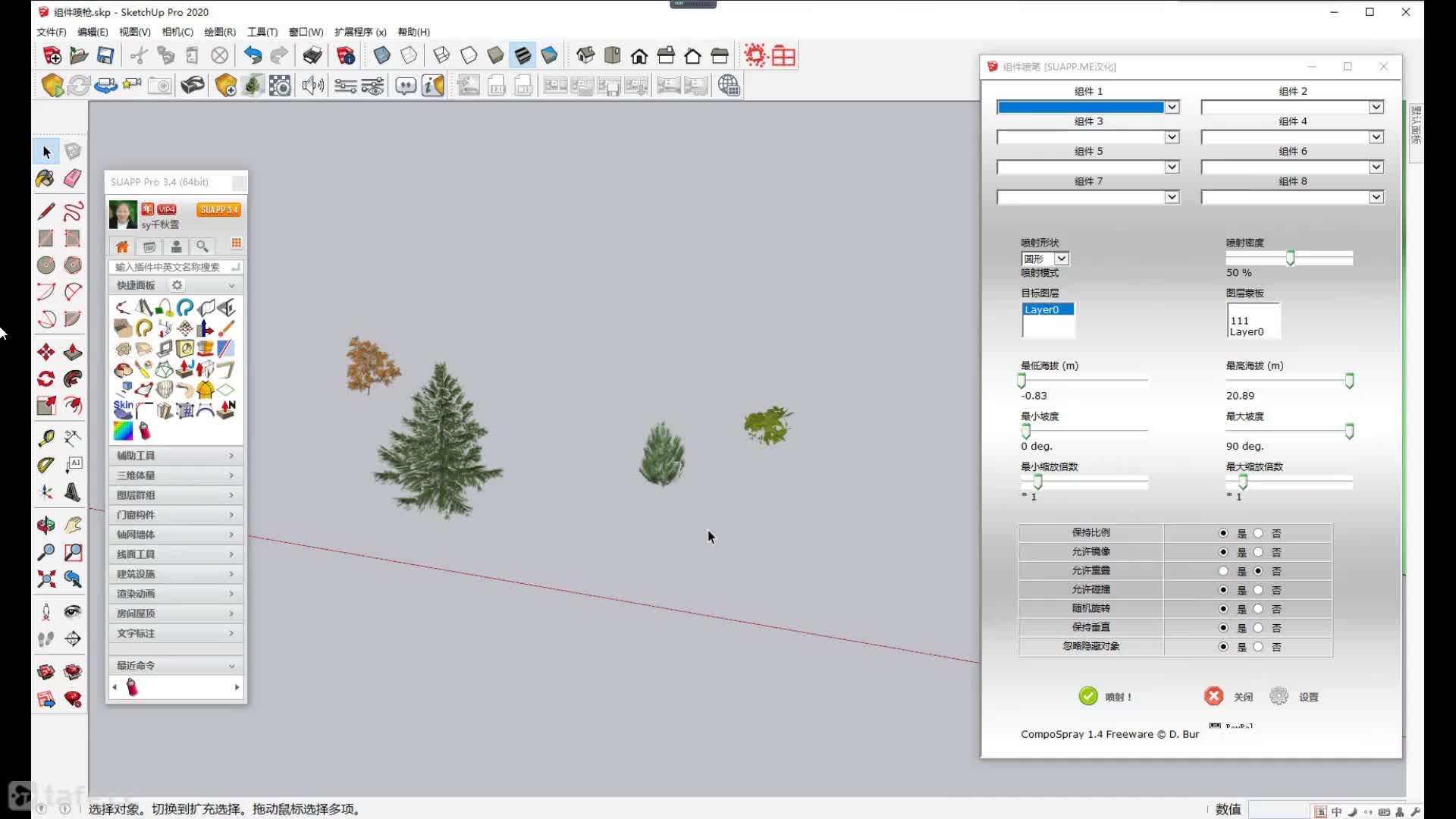Click the 喷射！ spray button
Screen dimensions: 1456x819
pyautogui.click(x=1106, y=696)
